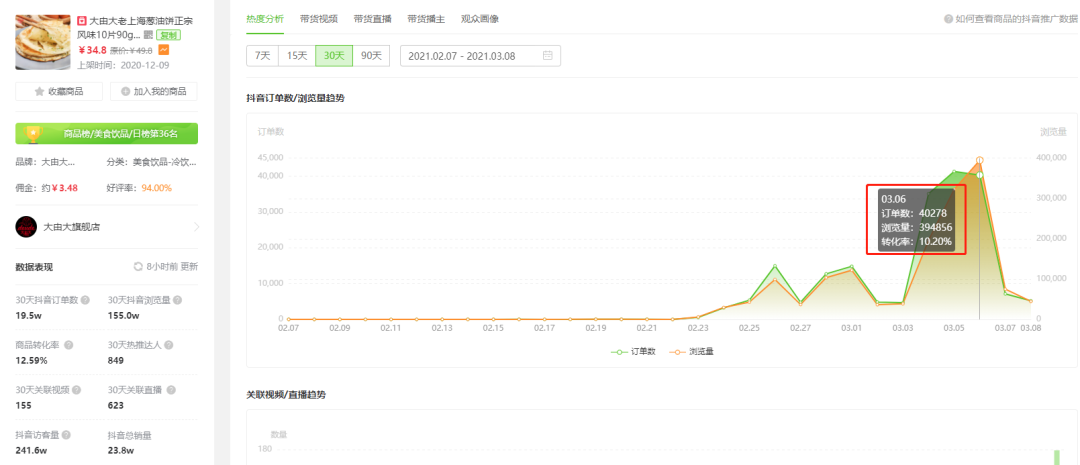Click help icon beside 30天抖音浏览量
1080x465 pixels.
(x=178, y=300)
